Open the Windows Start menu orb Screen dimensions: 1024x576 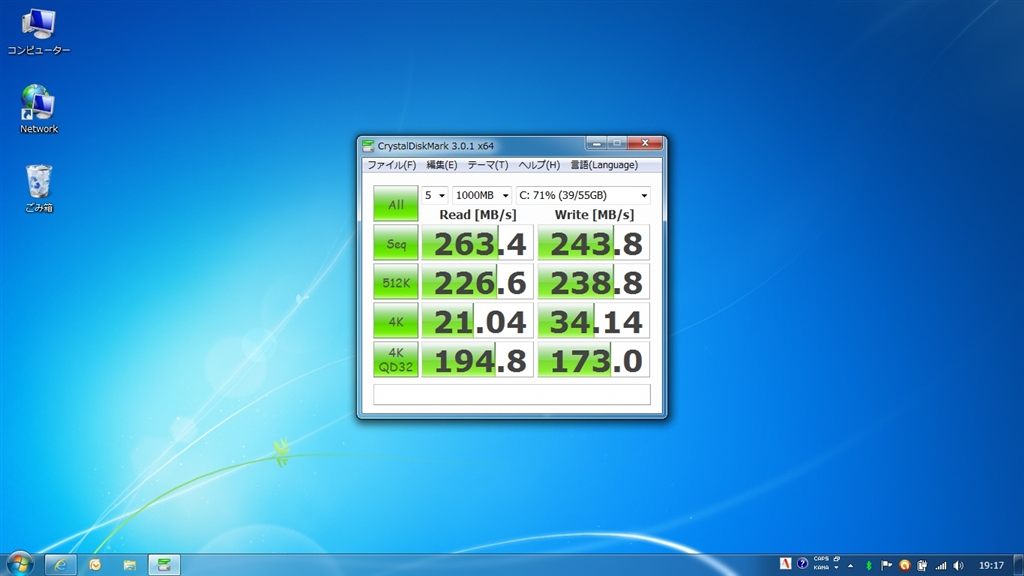pos(20,564)
